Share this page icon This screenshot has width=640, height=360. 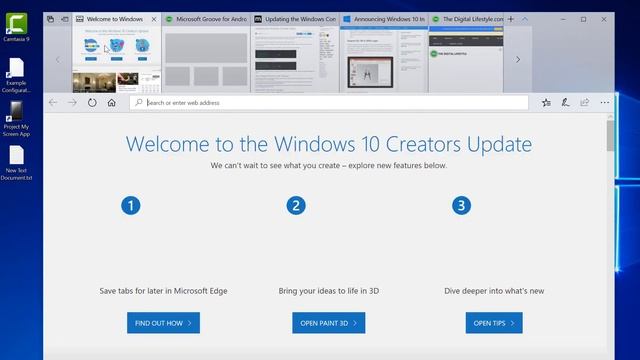(584, 102)
